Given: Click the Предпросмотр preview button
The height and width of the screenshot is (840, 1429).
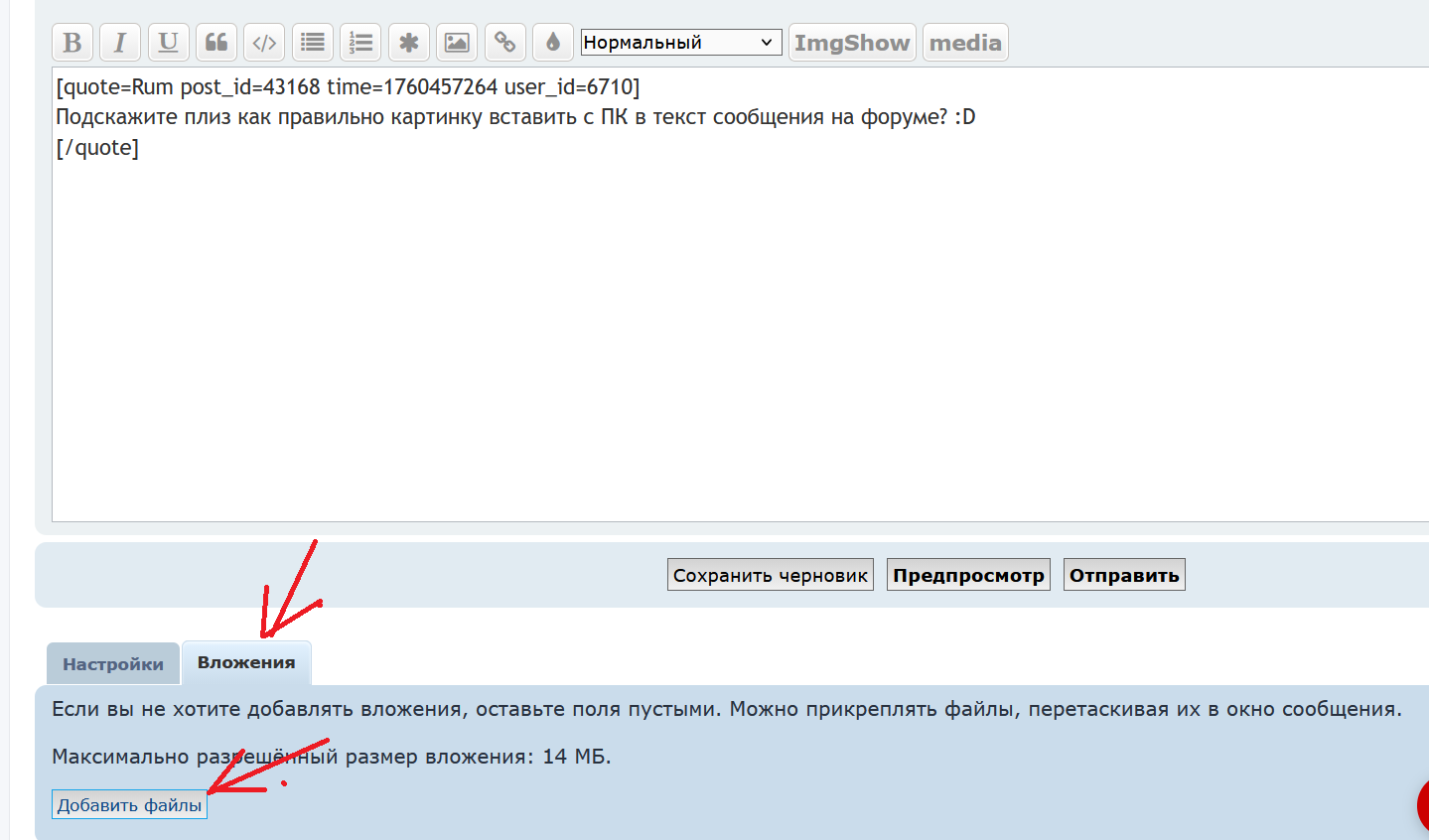Looking at the screenshot, I should coord(968,575).
